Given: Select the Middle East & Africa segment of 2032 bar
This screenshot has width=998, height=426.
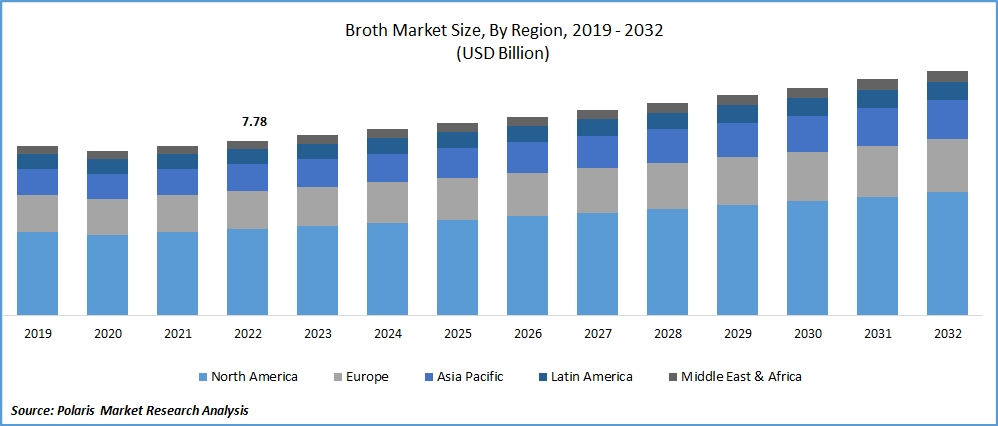Looking at the screenshot, I should (948, 76).
